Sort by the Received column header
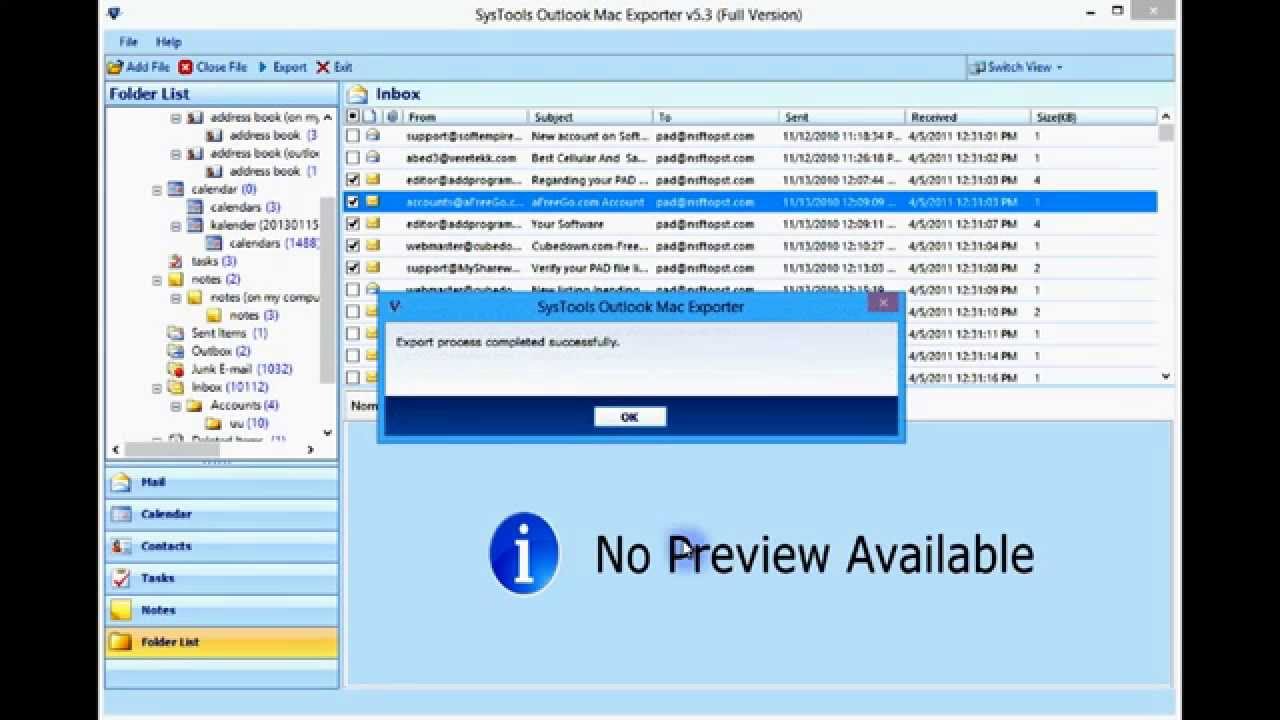Screen dimensions: 1280x720 pos(968,117)
